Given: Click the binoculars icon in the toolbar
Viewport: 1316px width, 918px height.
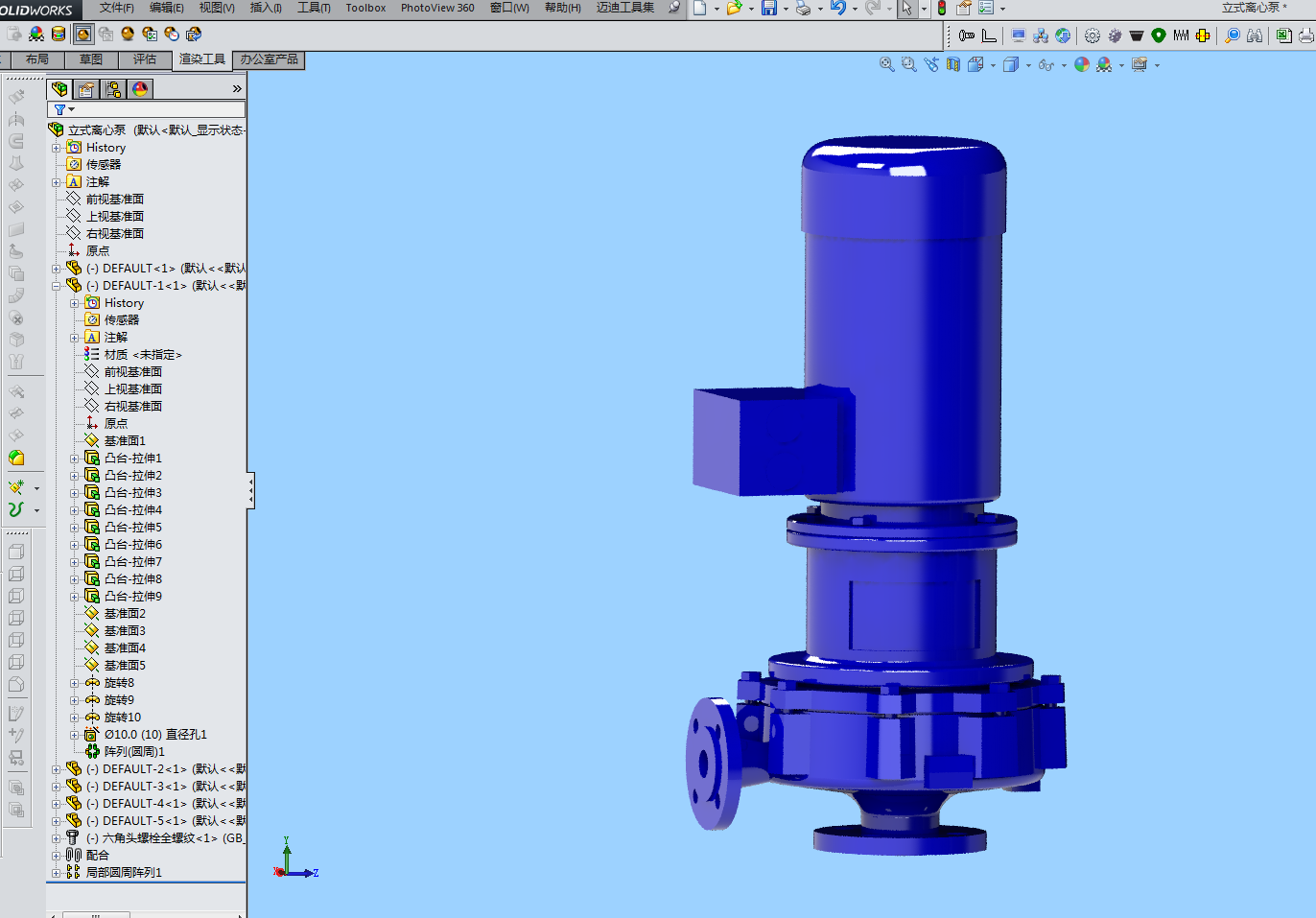Looking at the screenshot, I should point(1255,35).
